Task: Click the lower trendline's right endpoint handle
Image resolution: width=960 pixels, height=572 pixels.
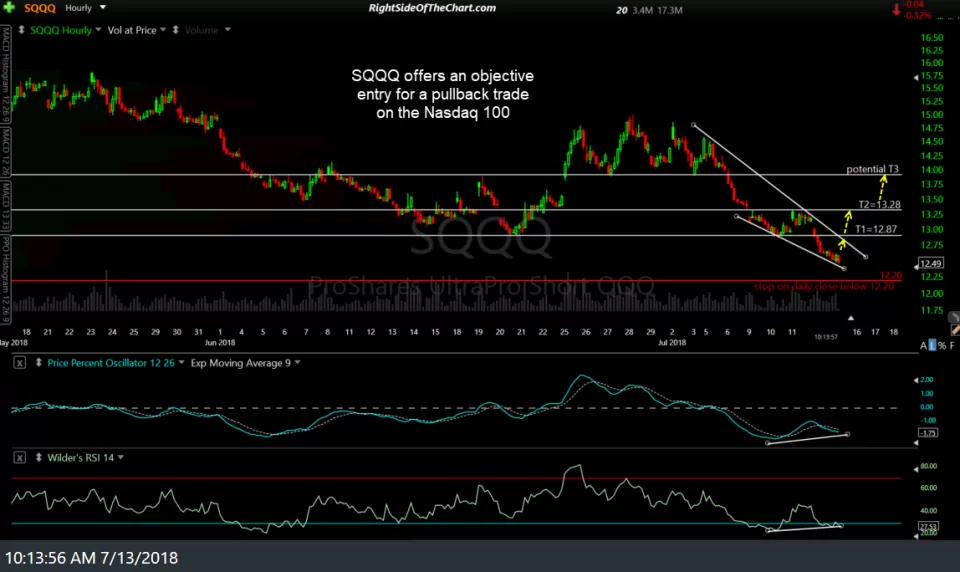Action: (844, 268)
